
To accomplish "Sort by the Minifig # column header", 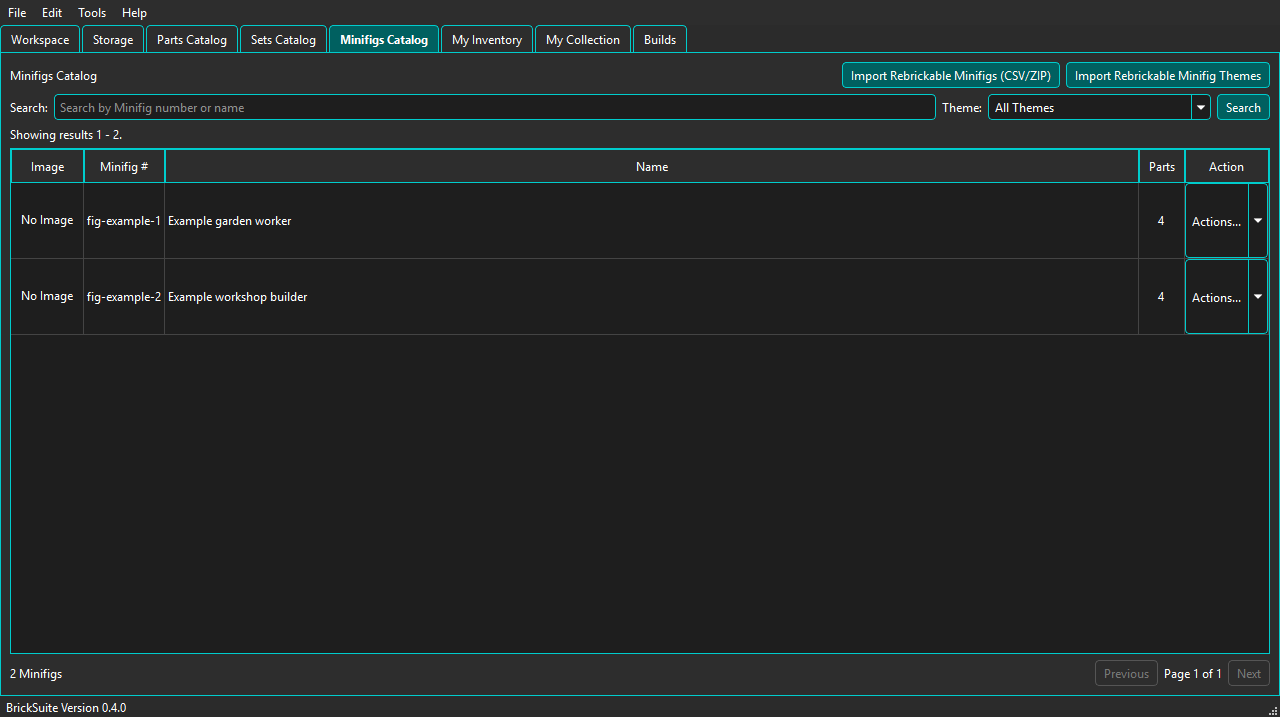I will (x=124, y=167).
